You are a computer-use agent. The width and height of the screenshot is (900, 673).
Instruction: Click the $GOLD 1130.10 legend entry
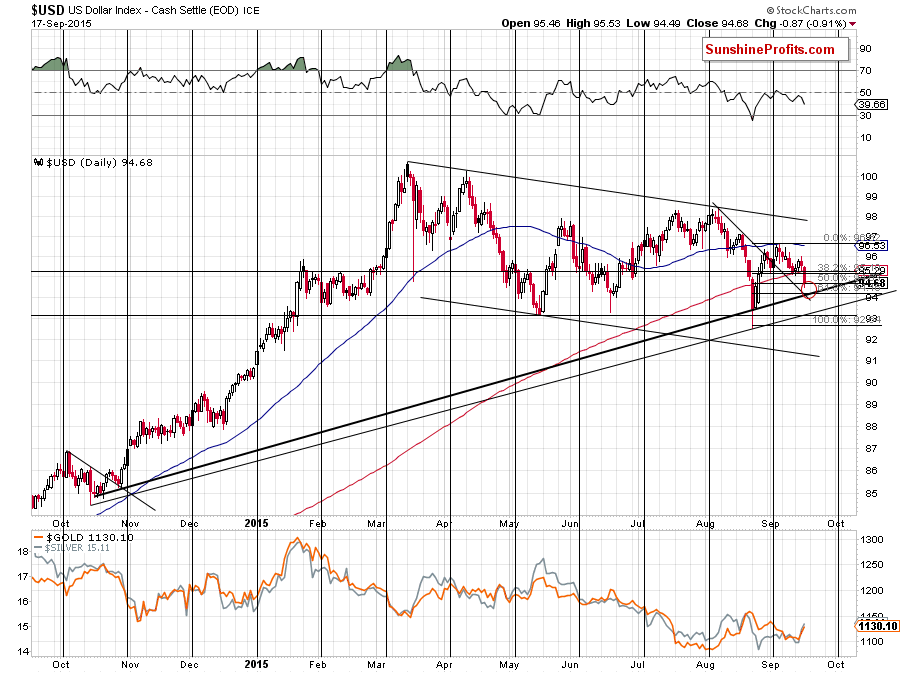pos(83,538)
